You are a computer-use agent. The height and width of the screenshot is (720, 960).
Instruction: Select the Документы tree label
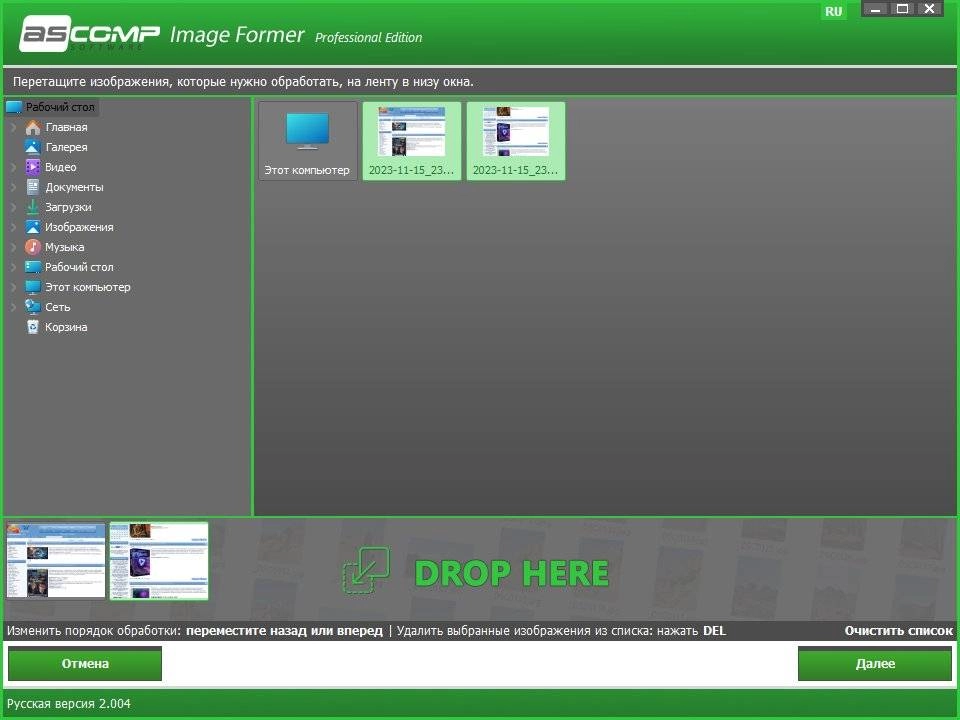pyautogui.click(x=74, y=187)
